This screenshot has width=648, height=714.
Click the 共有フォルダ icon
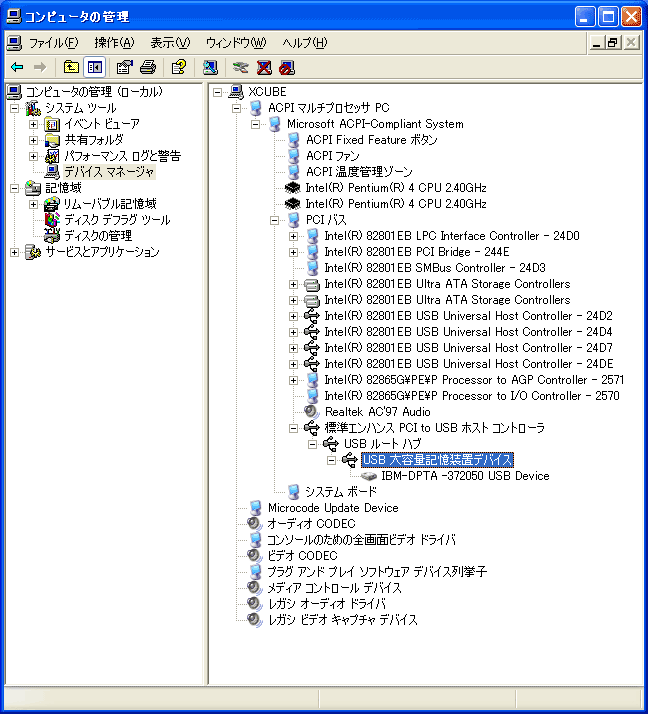[52, 140]
